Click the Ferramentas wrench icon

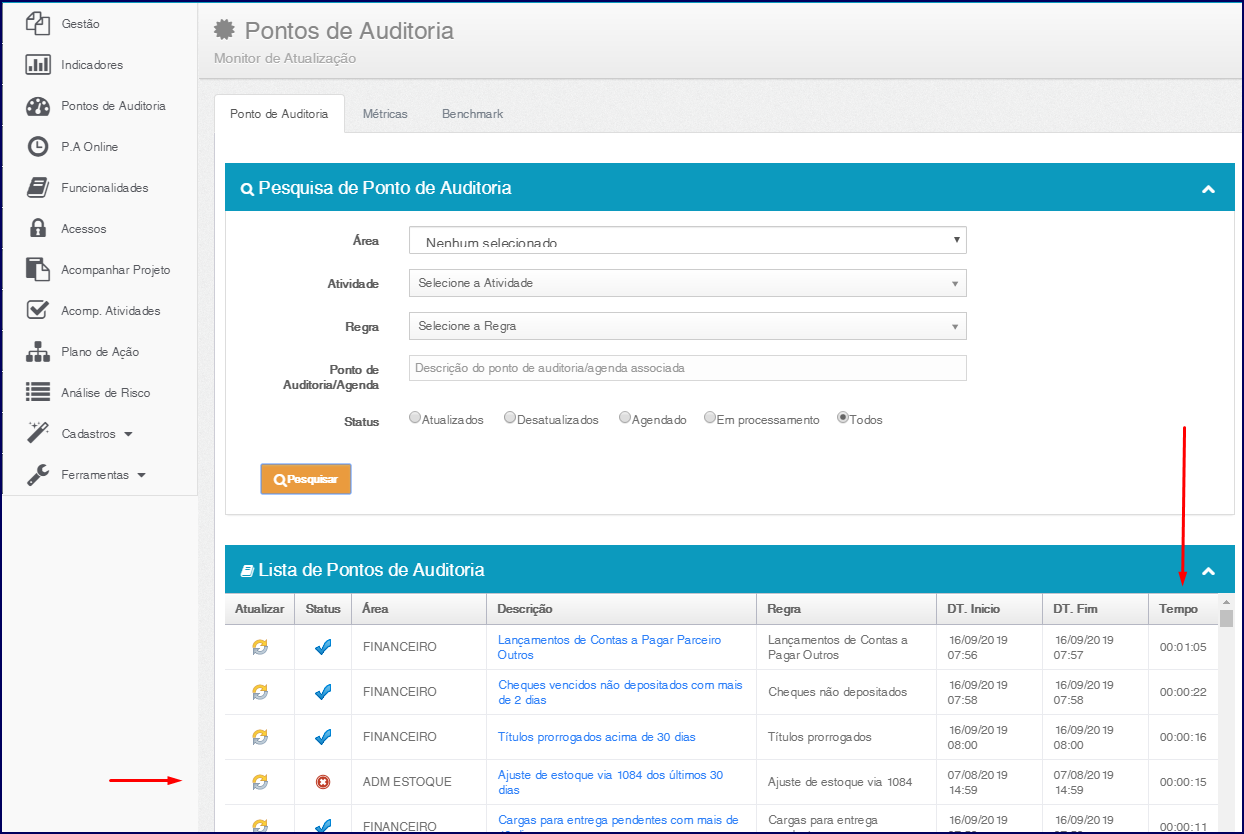coord(38,475)
